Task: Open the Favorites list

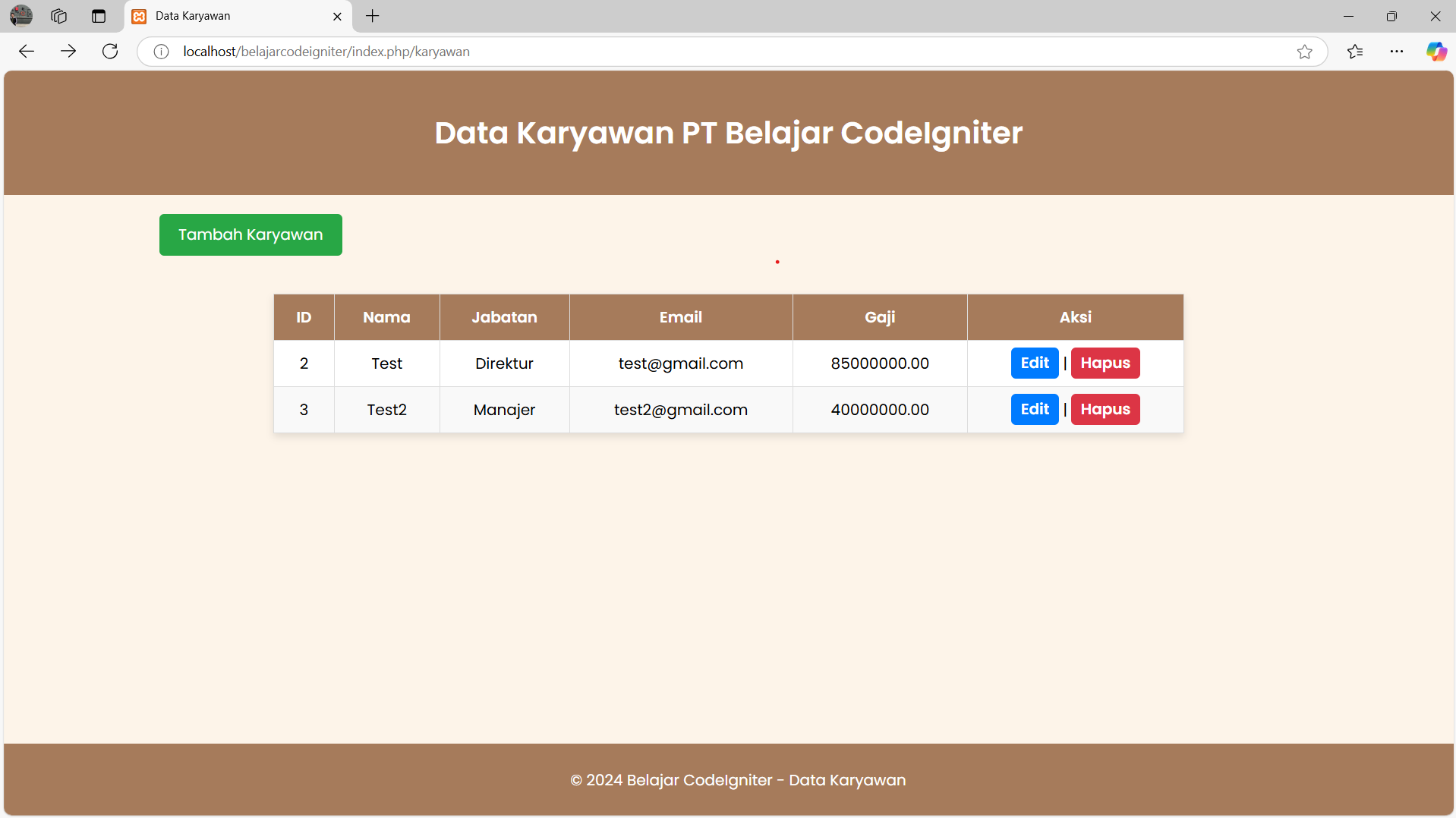Action: point(1355,52)
